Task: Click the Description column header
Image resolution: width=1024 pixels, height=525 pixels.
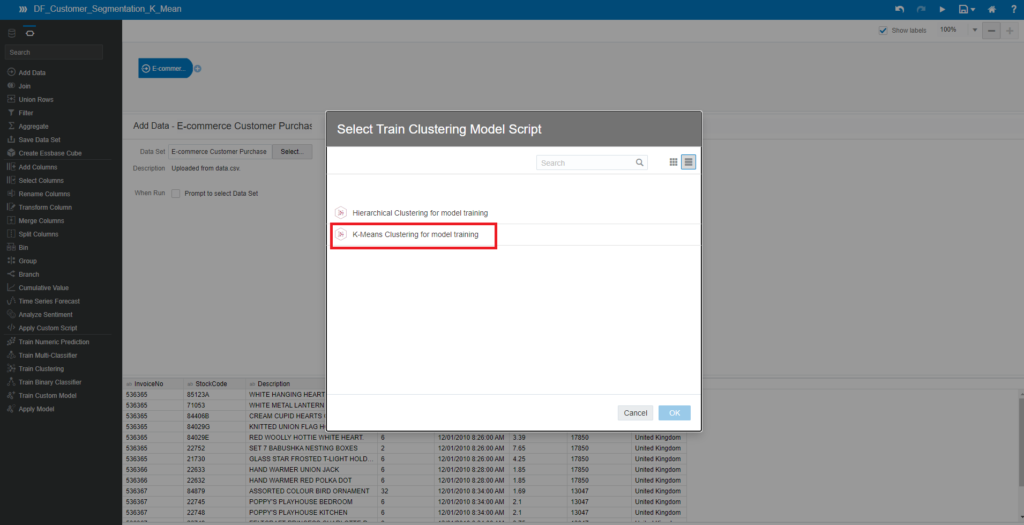Action: click(x=286, y=384)
